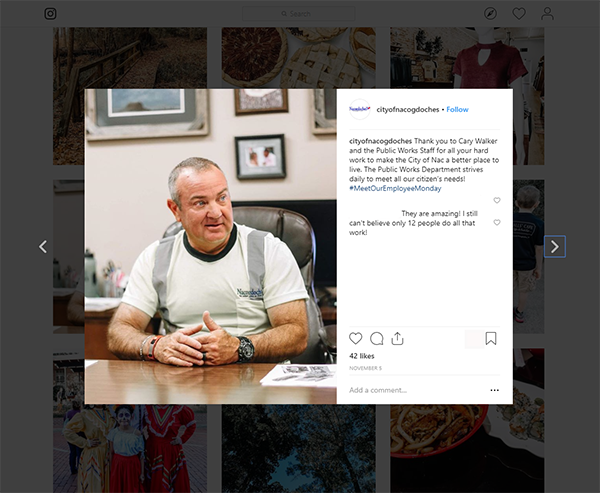The width and height of the screenshot is (600, 493).
Task: Like the '12 people' comment
Action: pyautogui.click(x=497, y=222)
